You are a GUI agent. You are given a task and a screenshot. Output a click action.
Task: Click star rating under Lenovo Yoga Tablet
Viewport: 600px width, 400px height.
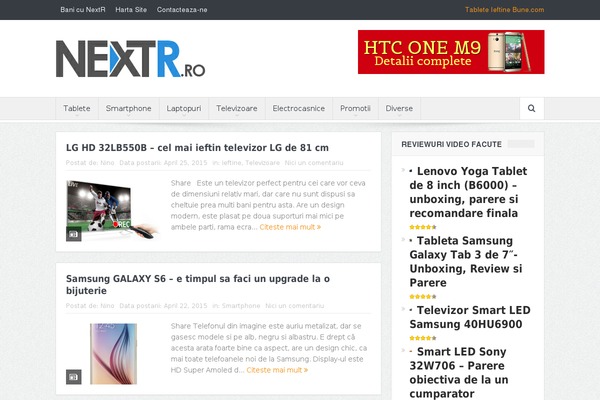pyautogui.click(x=423, y=227)
